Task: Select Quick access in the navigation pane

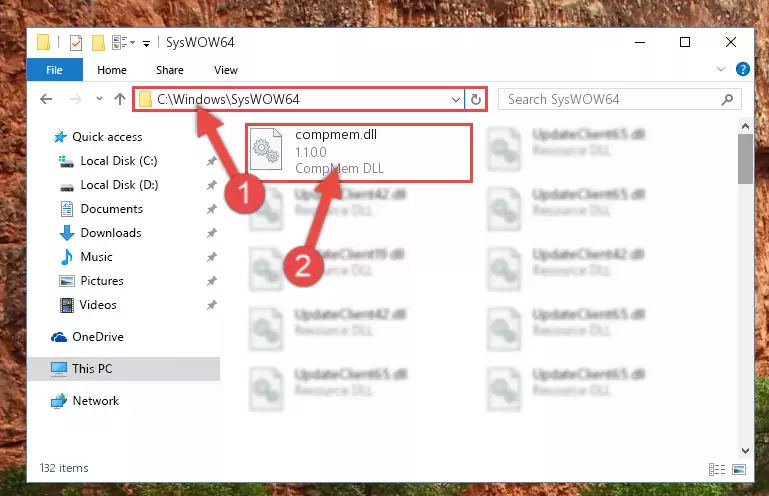Action: coord(98,137)
